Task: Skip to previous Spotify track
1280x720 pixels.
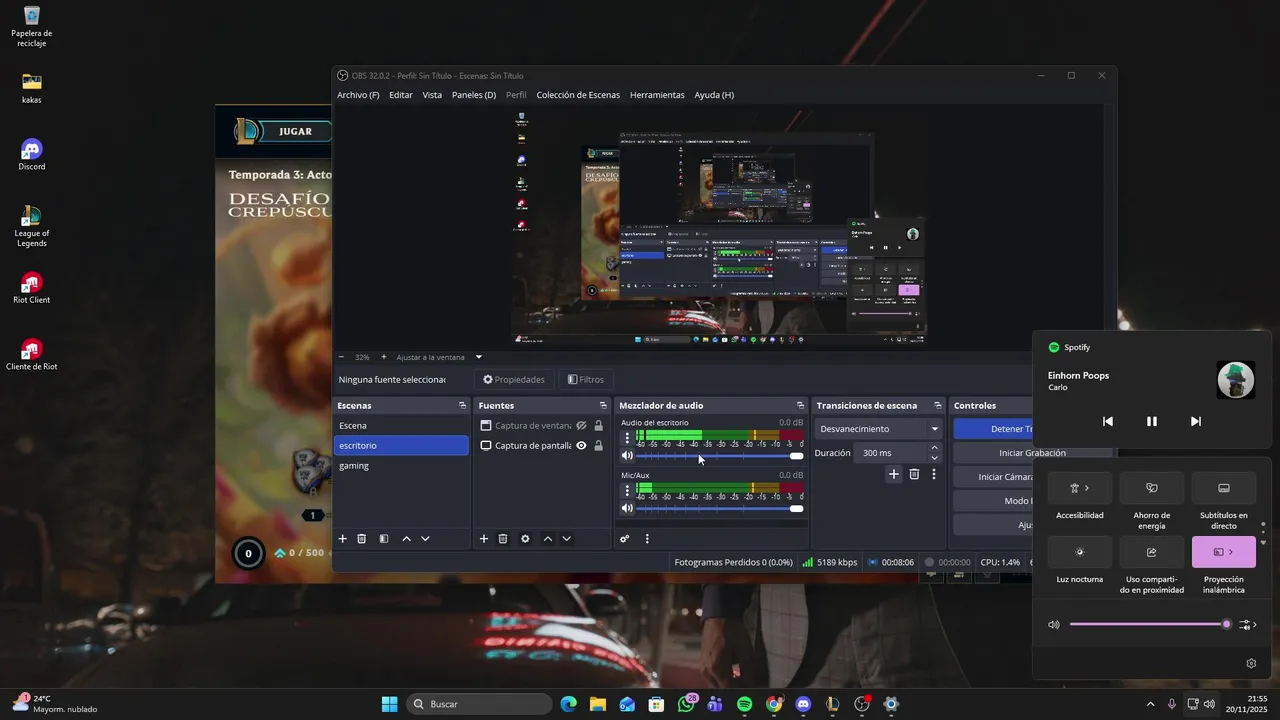Action: click(x=1107, y=421)
